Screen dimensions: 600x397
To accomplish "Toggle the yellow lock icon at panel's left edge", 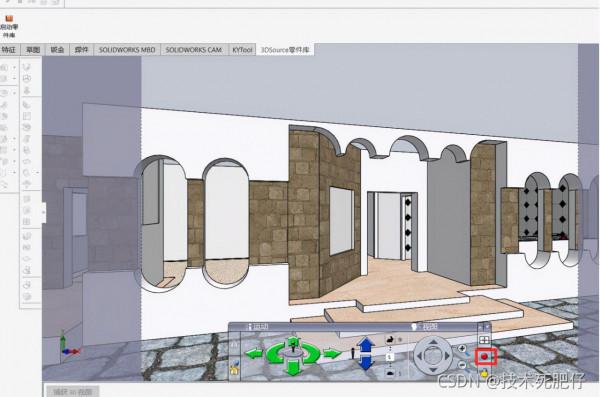I will (234, 369).
